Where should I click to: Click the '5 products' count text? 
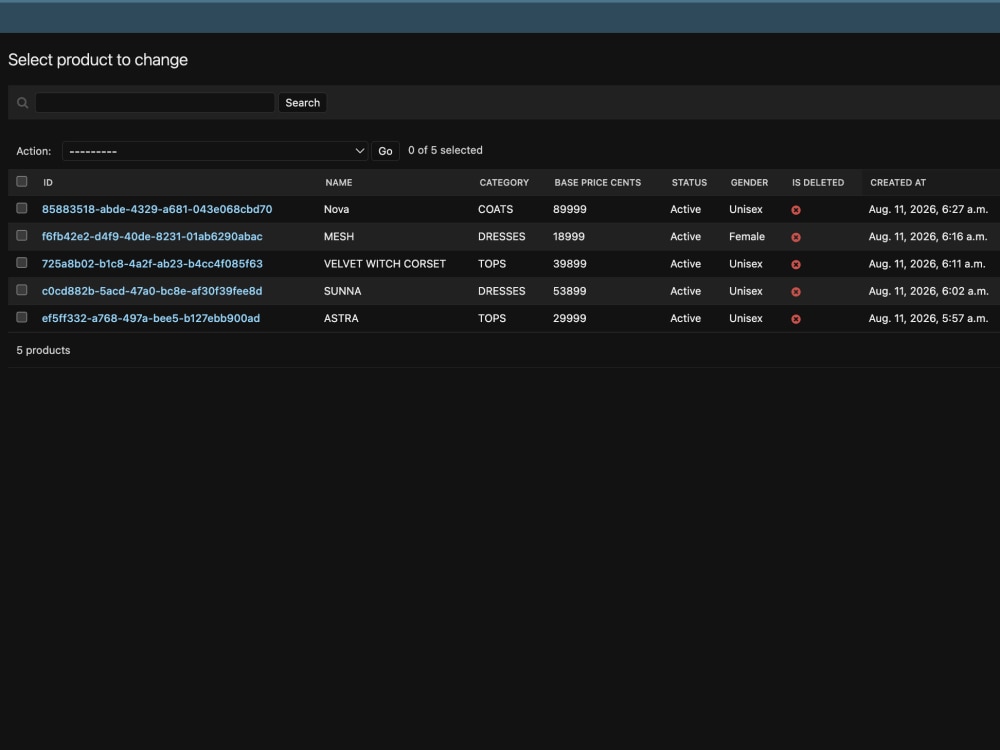pyautogui.click(x=43, y=350)
